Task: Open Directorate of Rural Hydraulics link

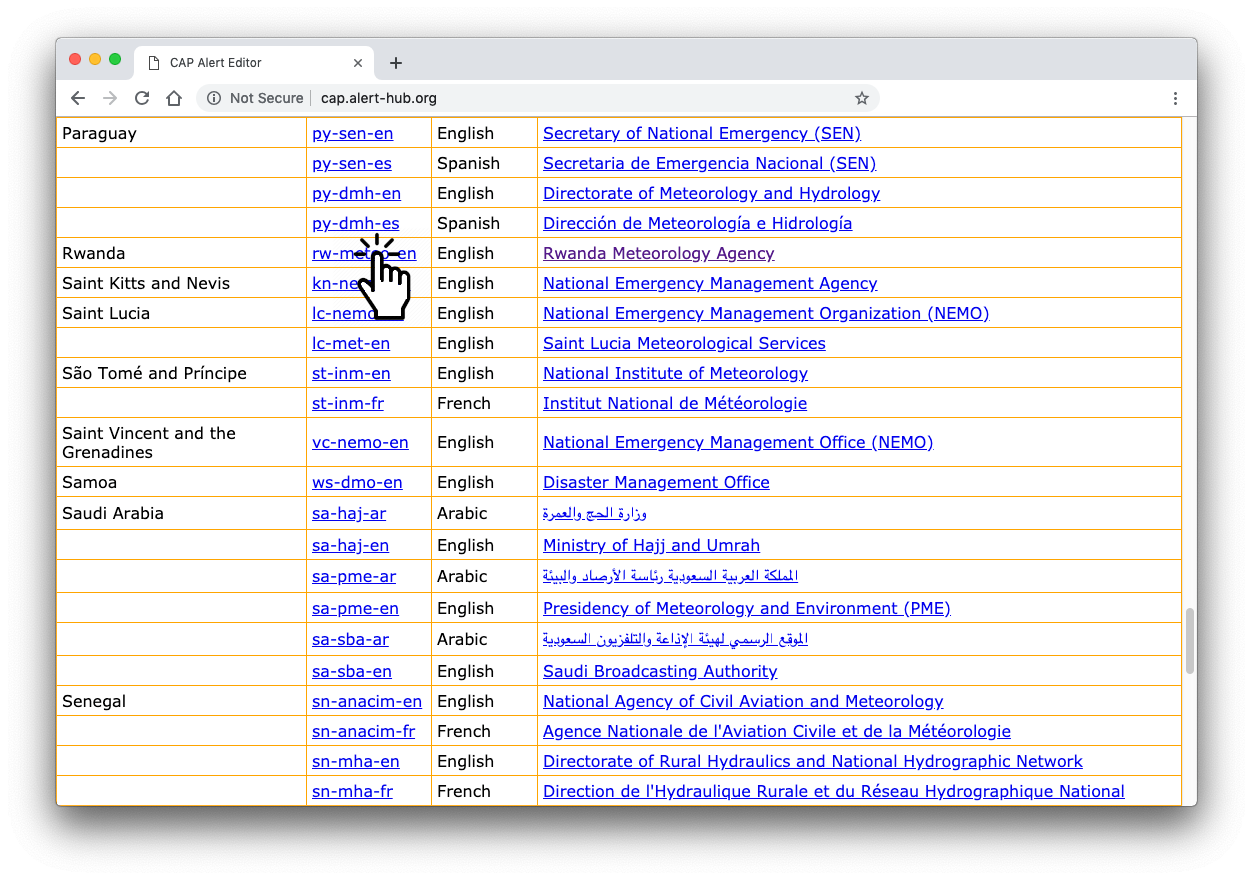Action: pyautogui.click(x=813, y=761)
